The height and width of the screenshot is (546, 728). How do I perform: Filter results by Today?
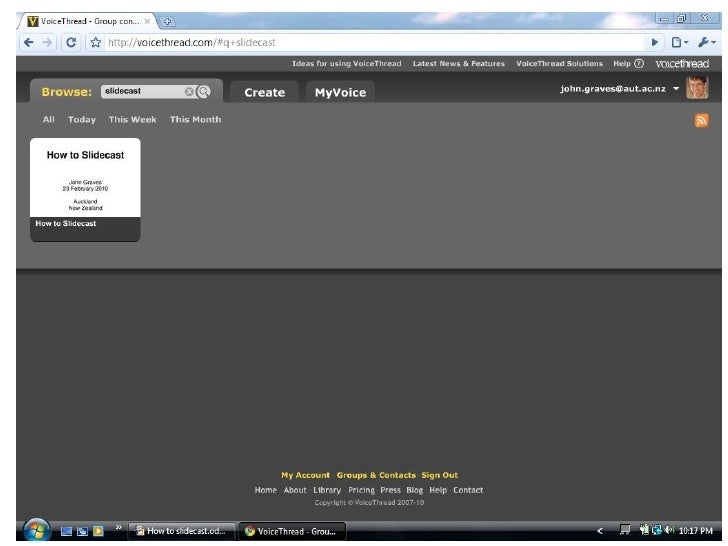pos(82,120)
